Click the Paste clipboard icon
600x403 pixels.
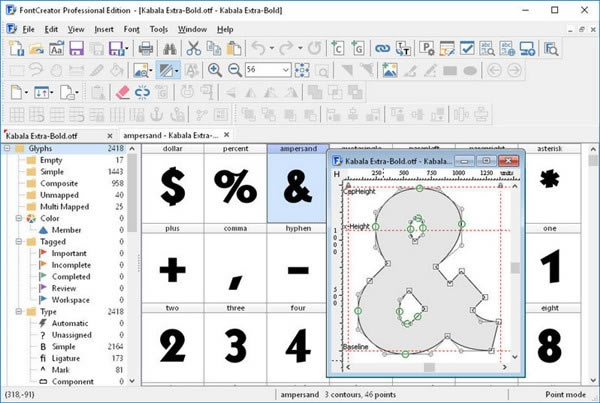(234, 49)
